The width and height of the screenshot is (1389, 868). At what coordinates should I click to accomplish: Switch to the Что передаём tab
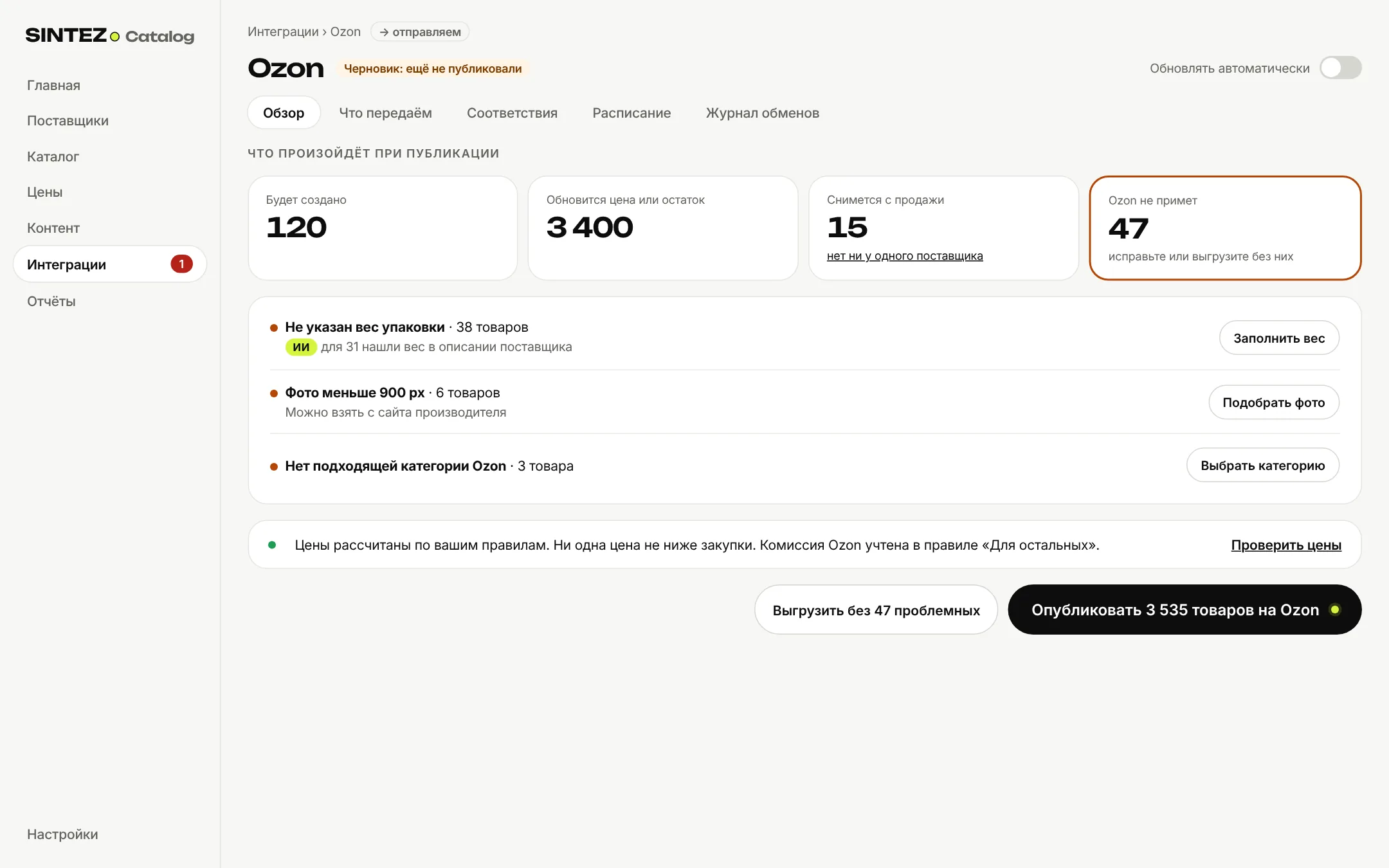(385, 113)
